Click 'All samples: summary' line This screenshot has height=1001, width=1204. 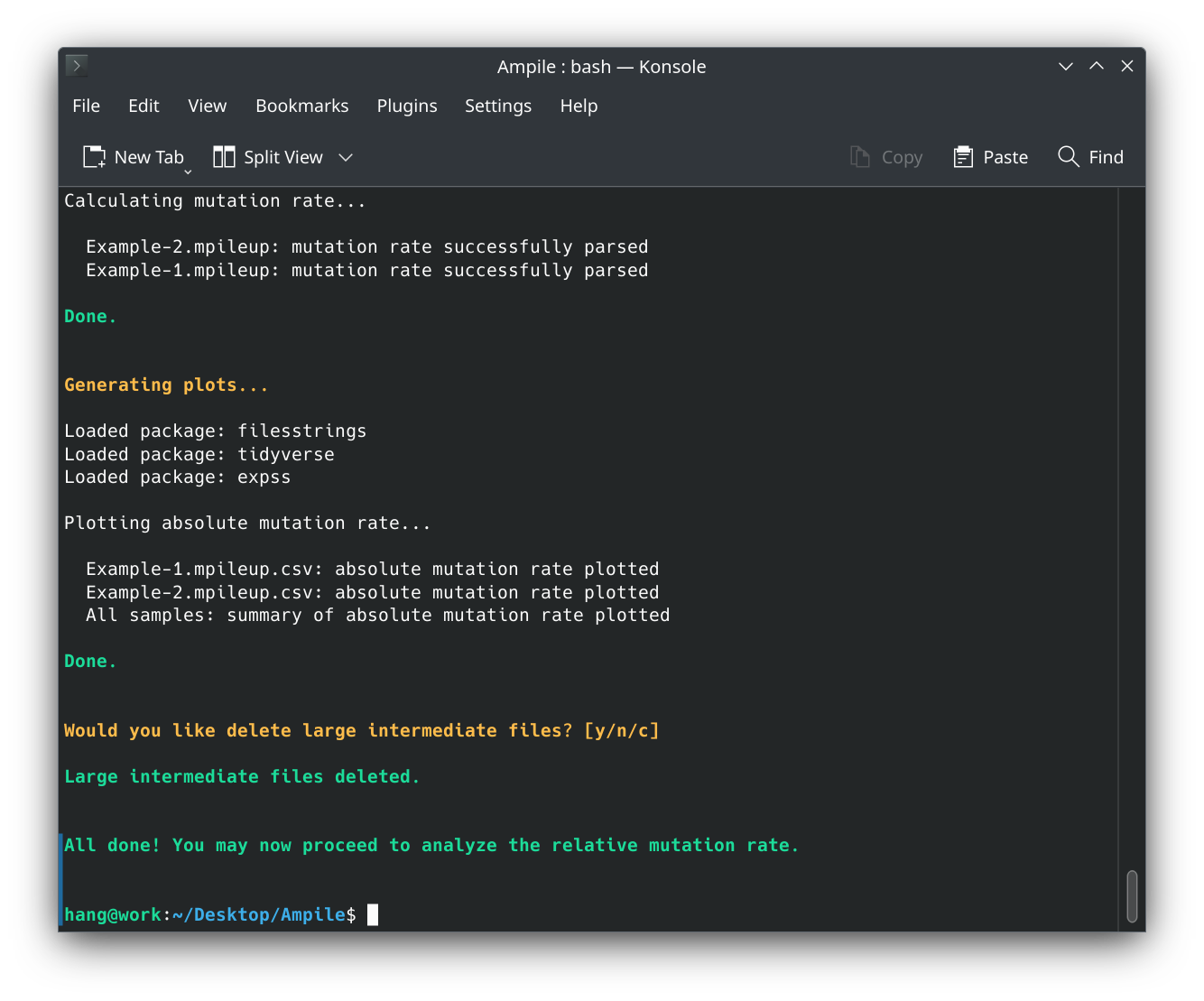point(377,615)
